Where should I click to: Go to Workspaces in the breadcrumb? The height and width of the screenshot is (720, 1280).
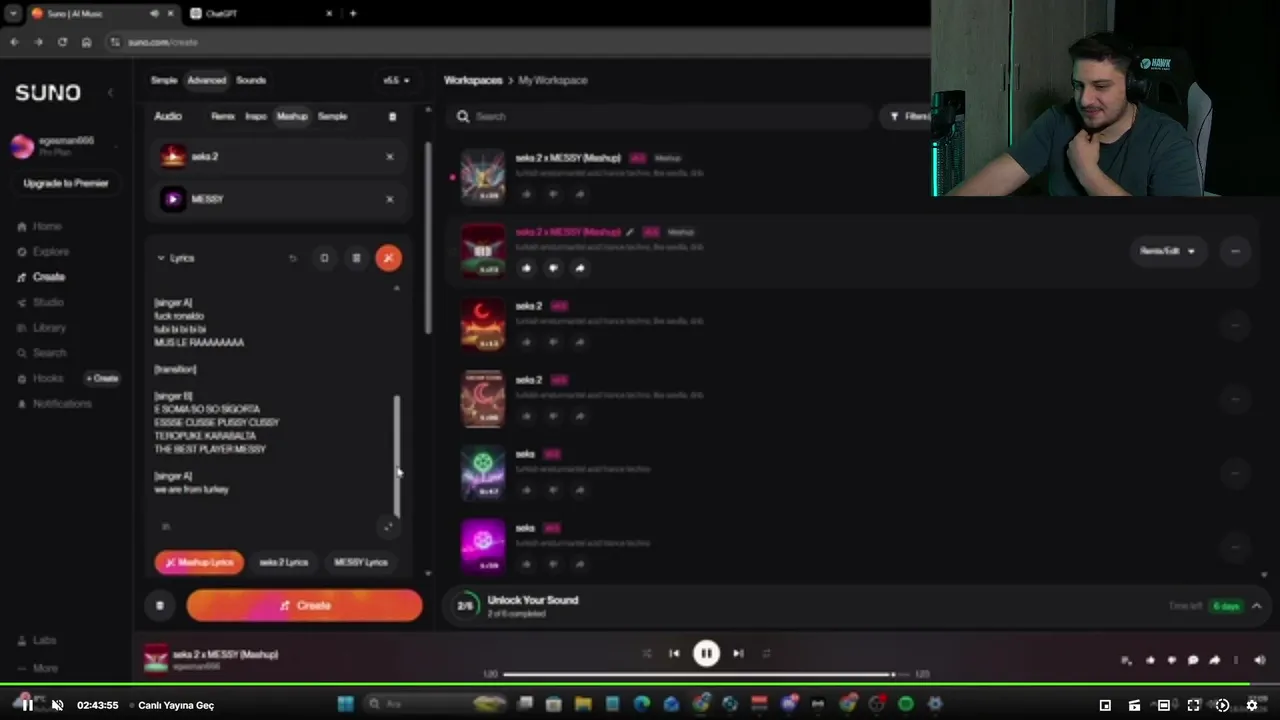[x=473, y=80]
